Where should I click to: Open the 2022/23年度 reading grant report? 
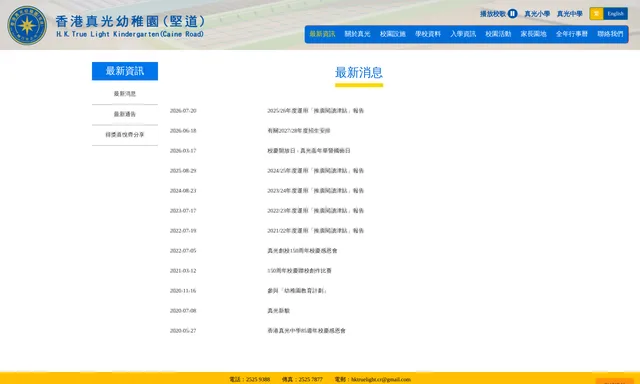[316, 211]
